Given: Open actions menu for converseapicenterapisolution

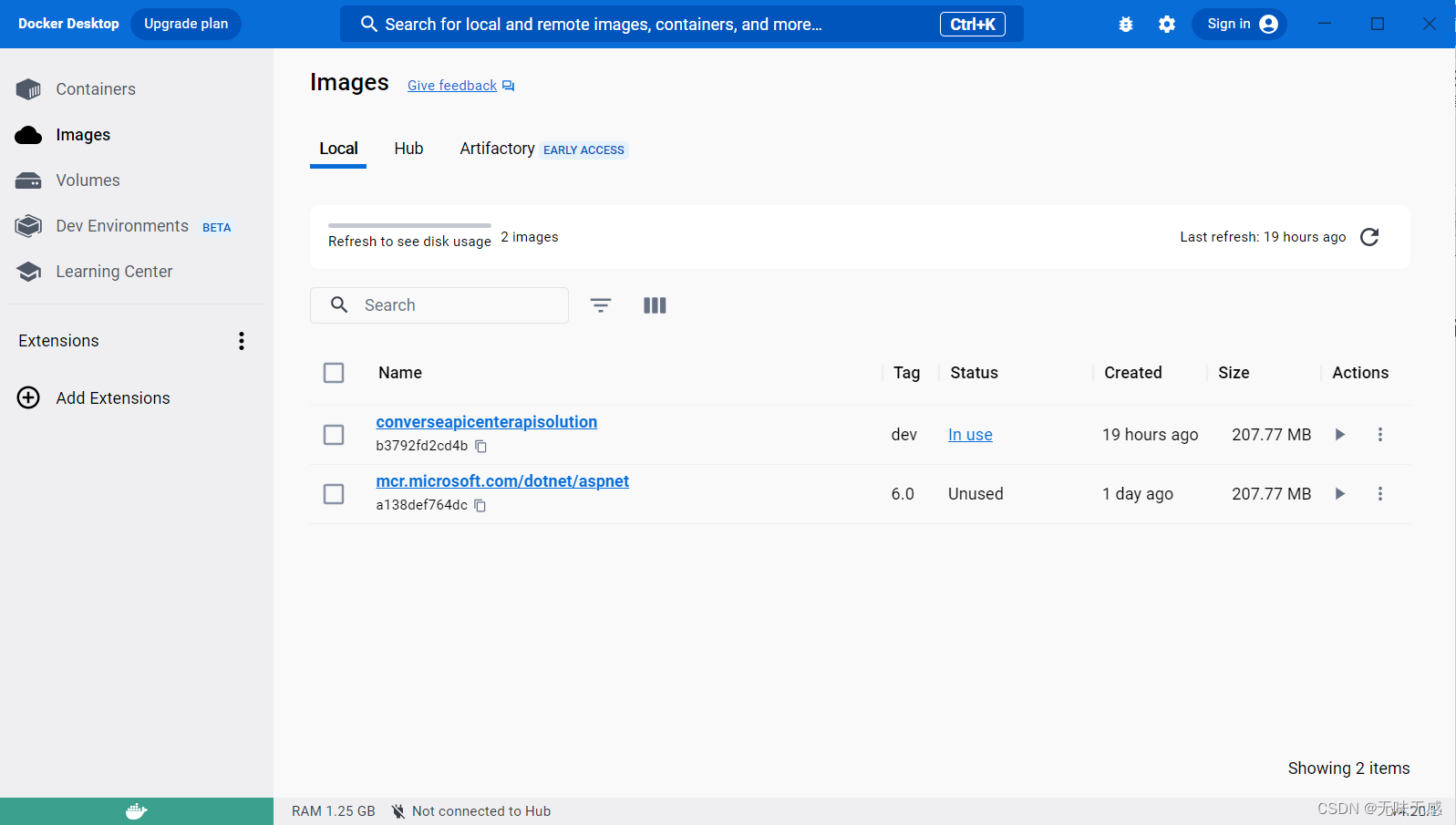Looking at the screenshot, I should (1380, 435).
